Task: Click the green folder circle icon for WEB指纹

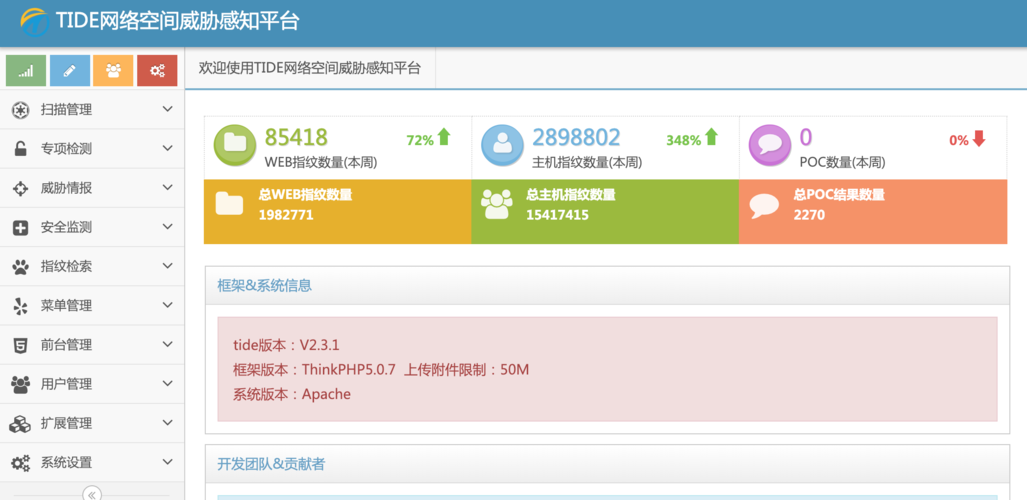Action: click(235, 145)
